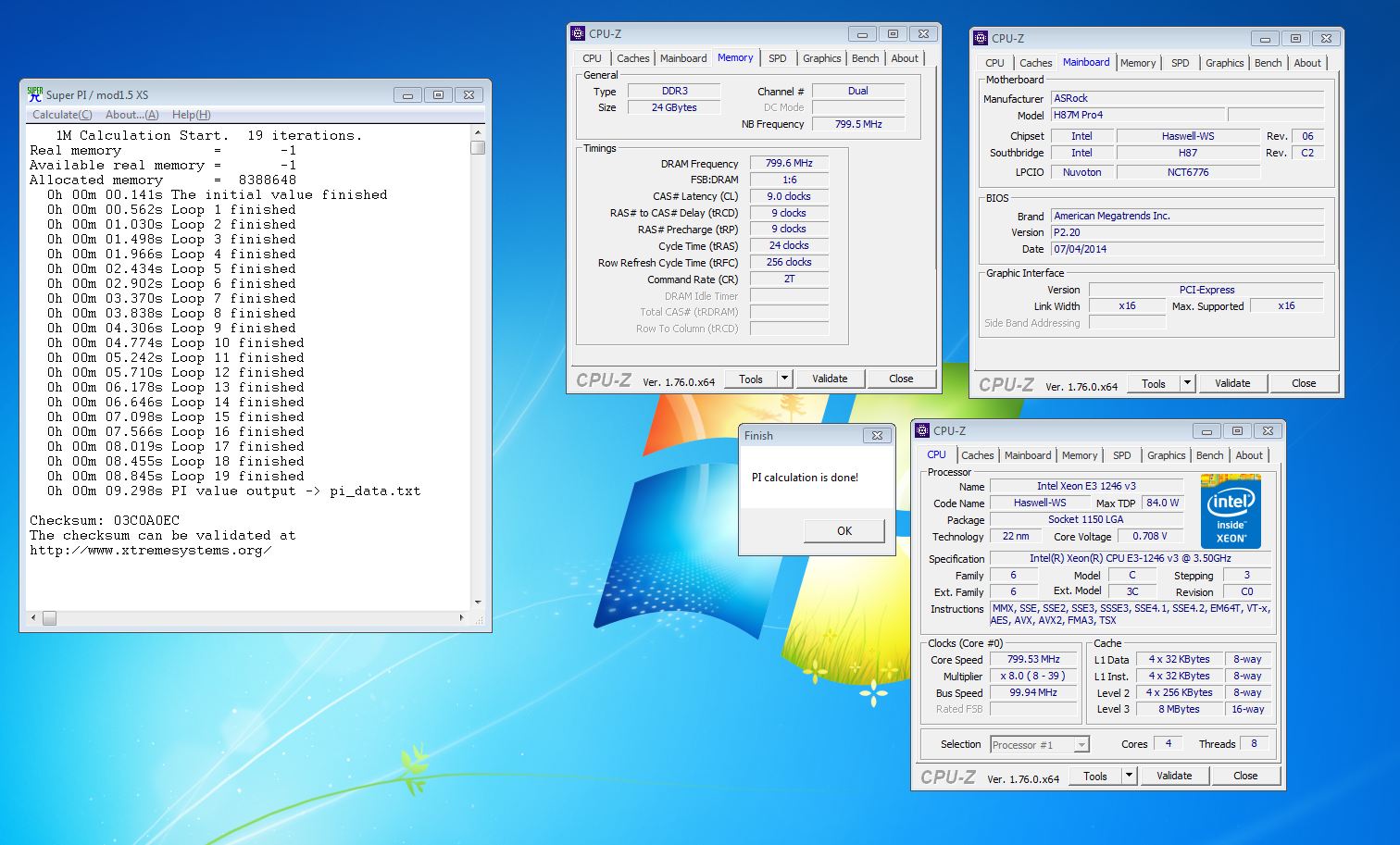Viewport: 1400px width, 845px height.
Task: Click the xtremesystems.org URL text
Action: 151,550
